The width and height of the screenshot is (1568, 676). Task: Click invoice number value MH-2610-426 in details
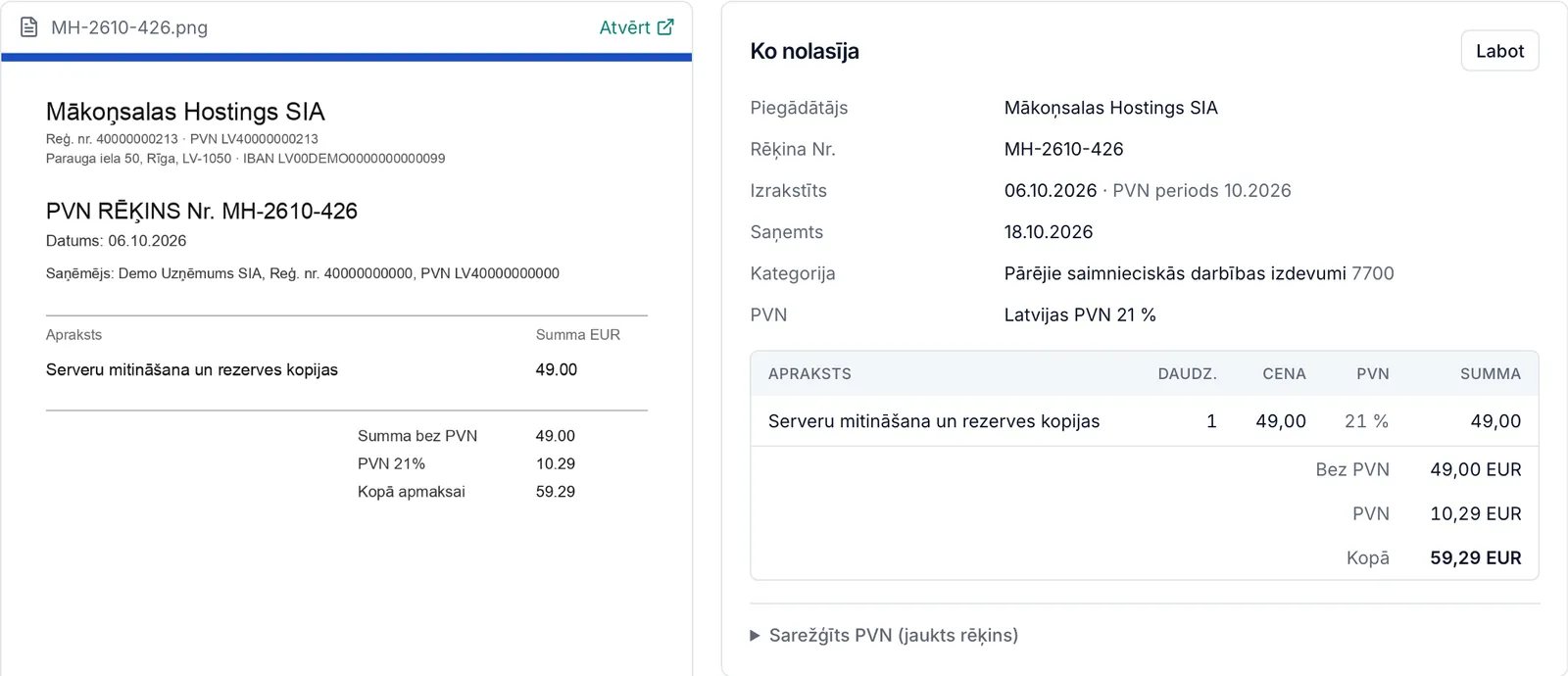(x=1063, y=149)
